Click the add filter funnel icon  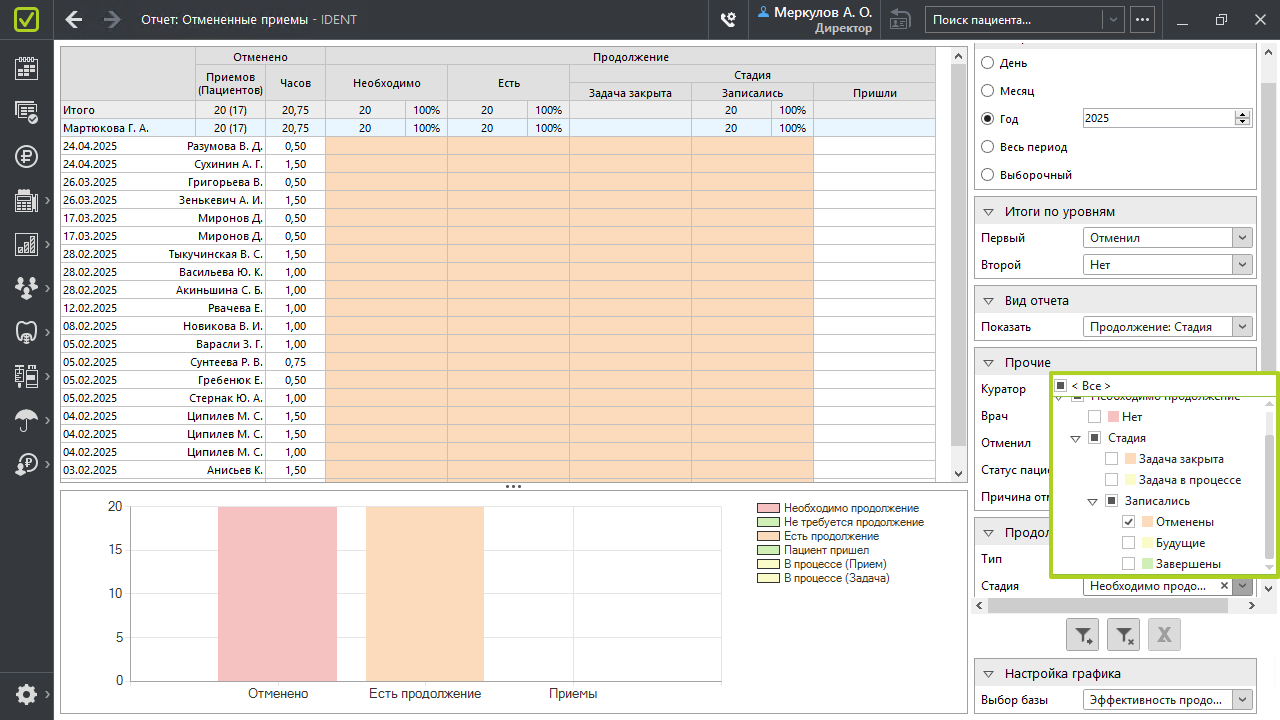point(1084,634)
